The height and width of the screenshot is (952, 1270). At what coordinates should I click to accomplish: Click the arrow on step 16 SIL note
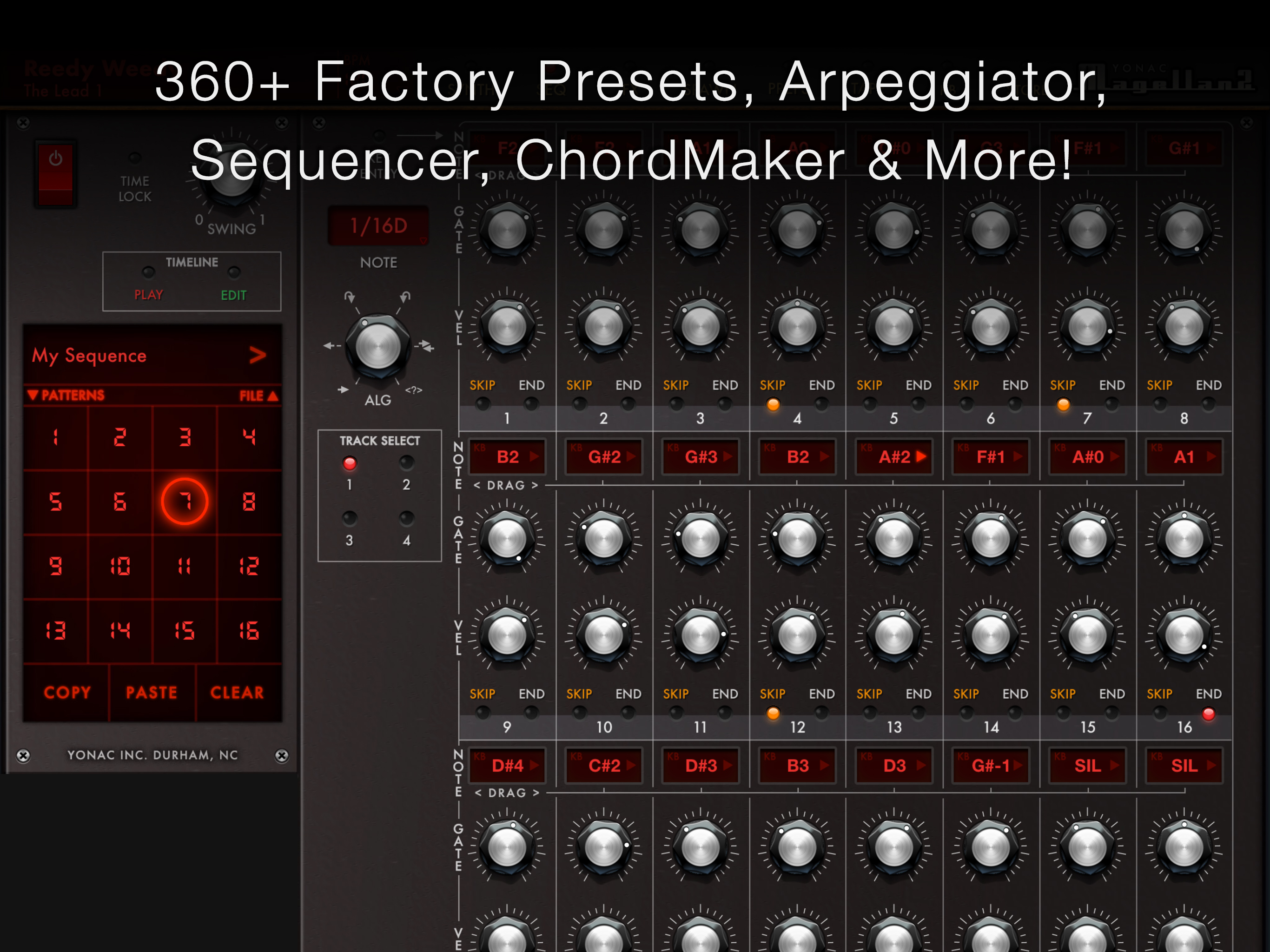point(1211,765)
